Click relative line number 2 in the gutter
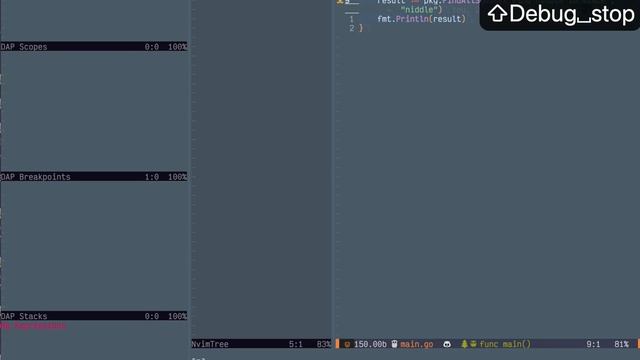The width and height of the screenshot is (640, 360). point(351,28)
